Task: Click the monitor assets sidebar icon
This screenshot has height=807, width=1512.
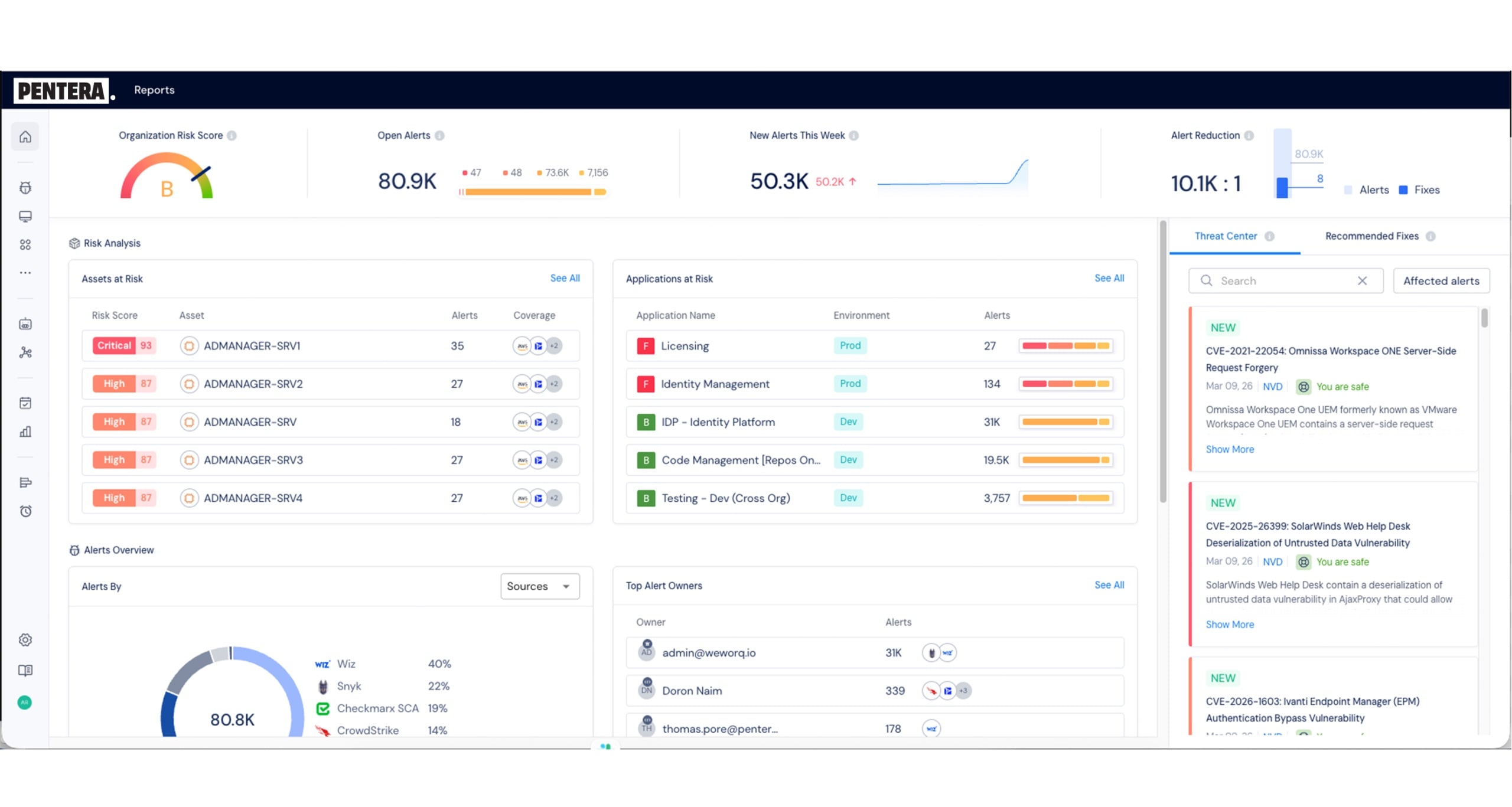Action: (25, 216)
